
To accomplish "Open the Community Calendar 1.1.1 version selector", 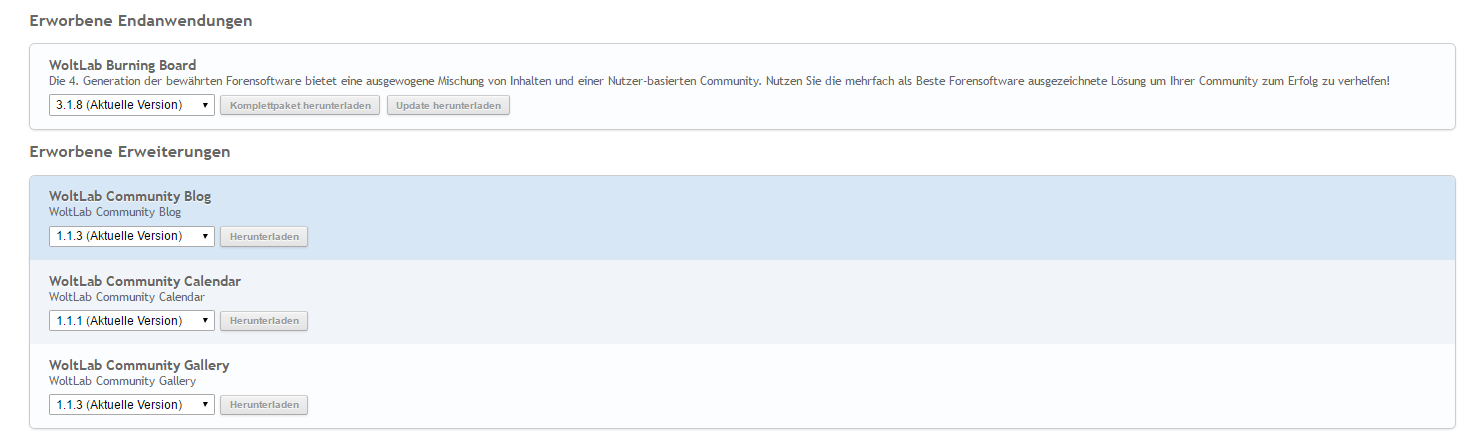I will [131, 321].
